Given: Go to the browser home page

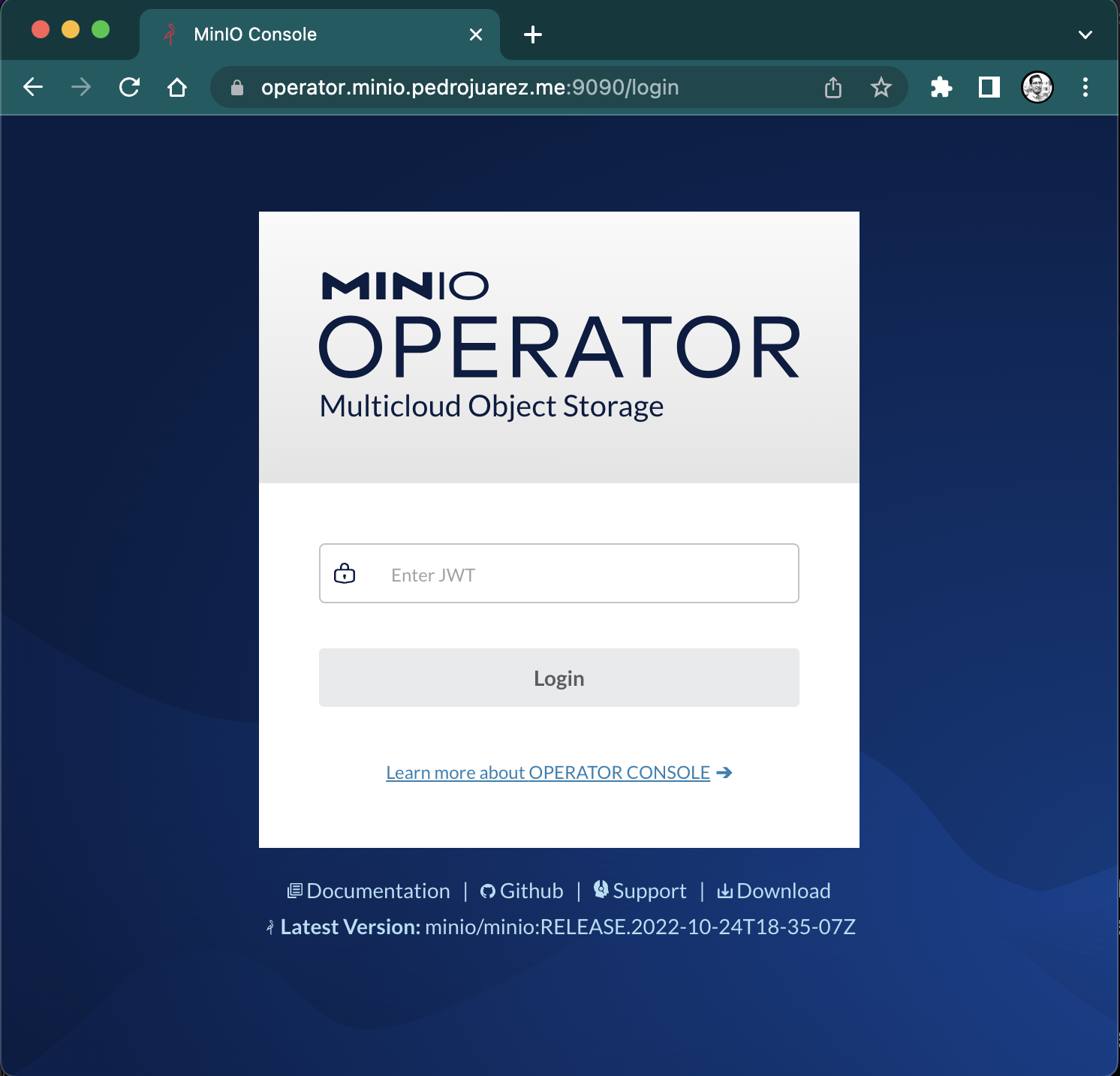Looking at the screenshot, I should (177, 88).
